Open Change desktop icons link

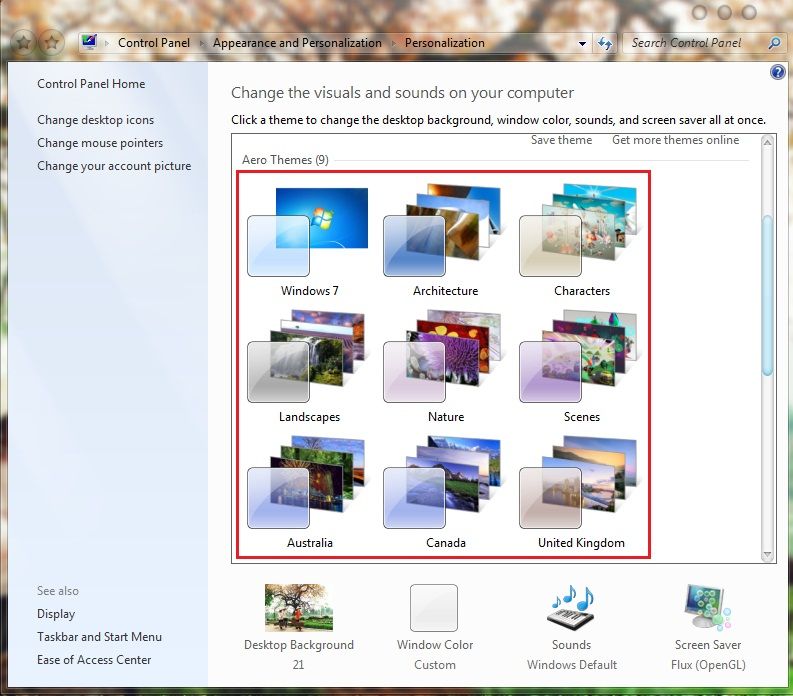point(95,120)
